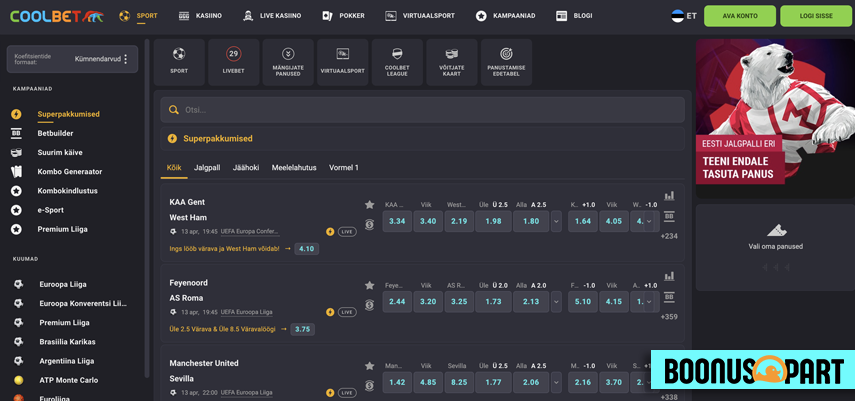
Task: Open Euroopa Liiga in sidebar
Action: 63,284
